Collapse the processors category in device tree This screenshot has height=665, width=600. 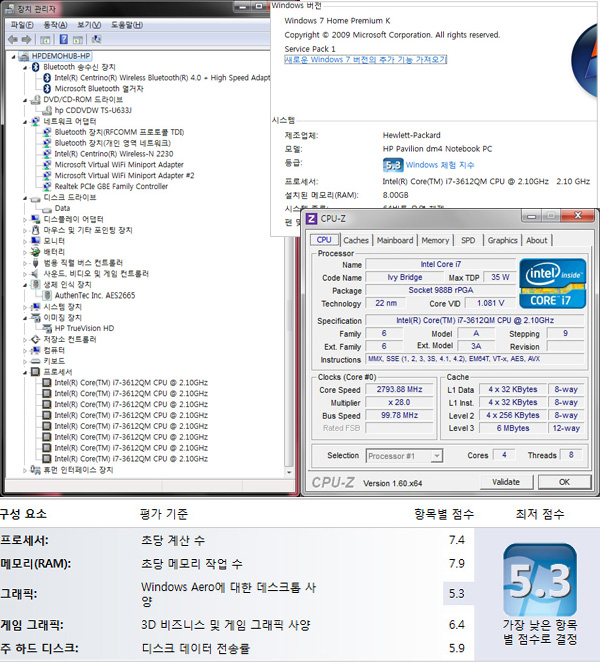click(25, 371)
